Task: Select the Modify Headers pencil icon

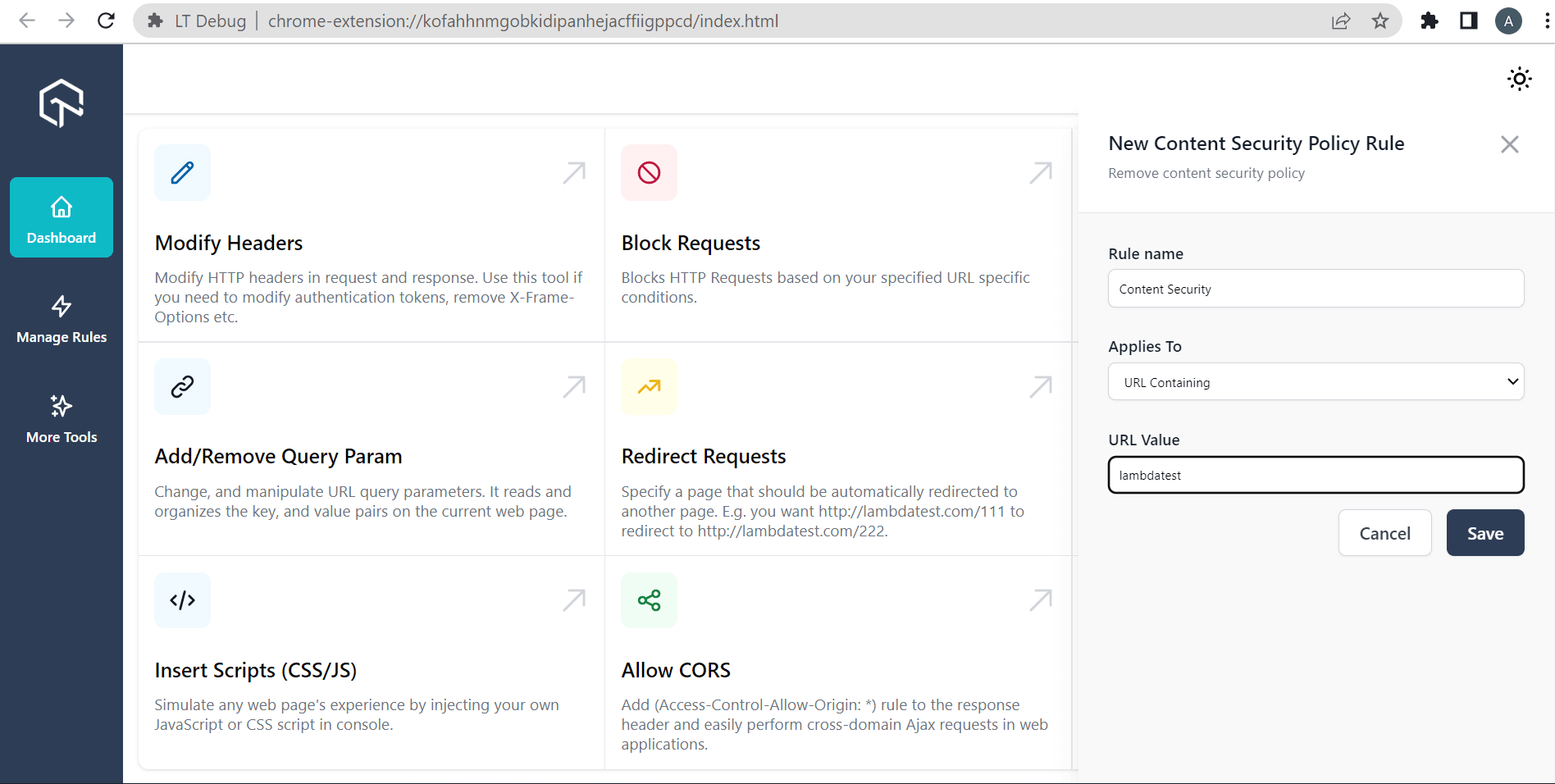Action: pos(182,172)
